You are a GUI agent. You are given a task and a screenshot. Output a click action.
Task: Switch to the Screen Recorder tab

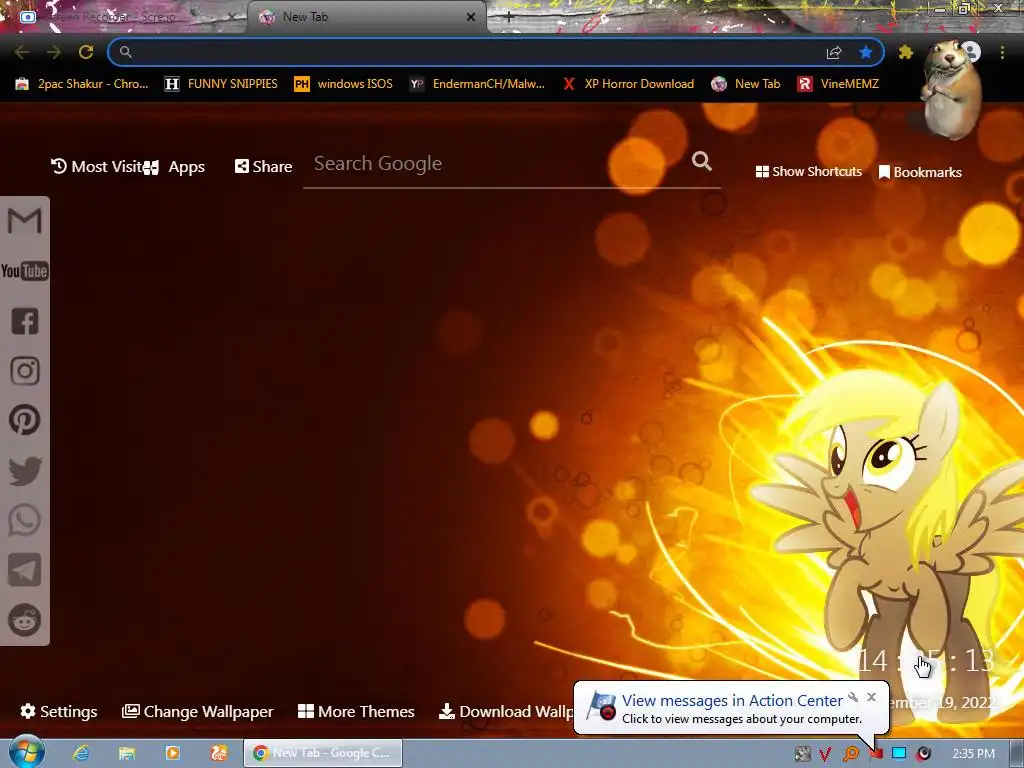(124, 17)
